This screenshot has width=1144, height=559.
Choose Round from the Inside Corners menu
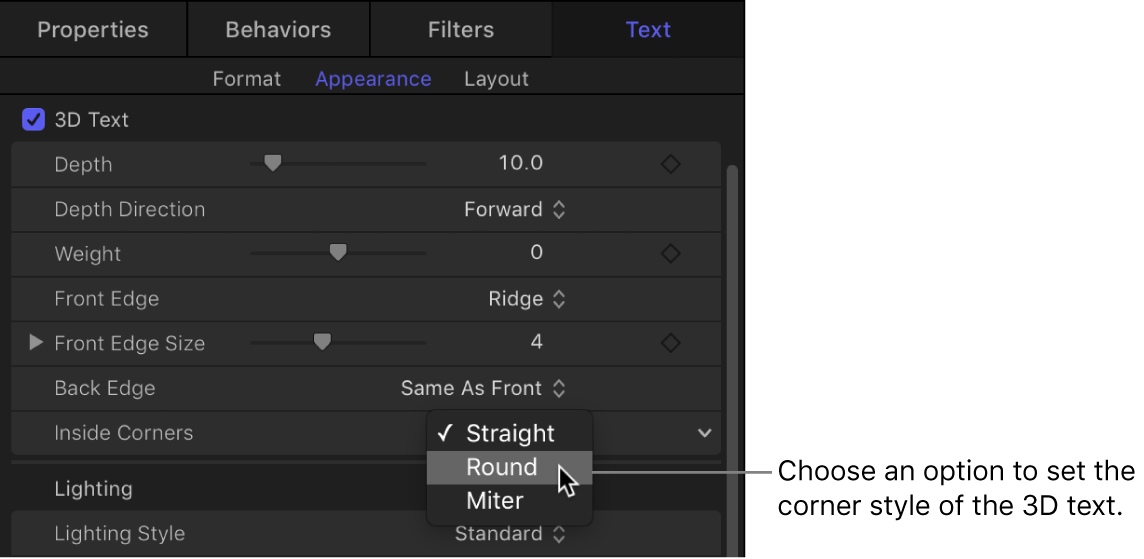click(x=502, y=467)
